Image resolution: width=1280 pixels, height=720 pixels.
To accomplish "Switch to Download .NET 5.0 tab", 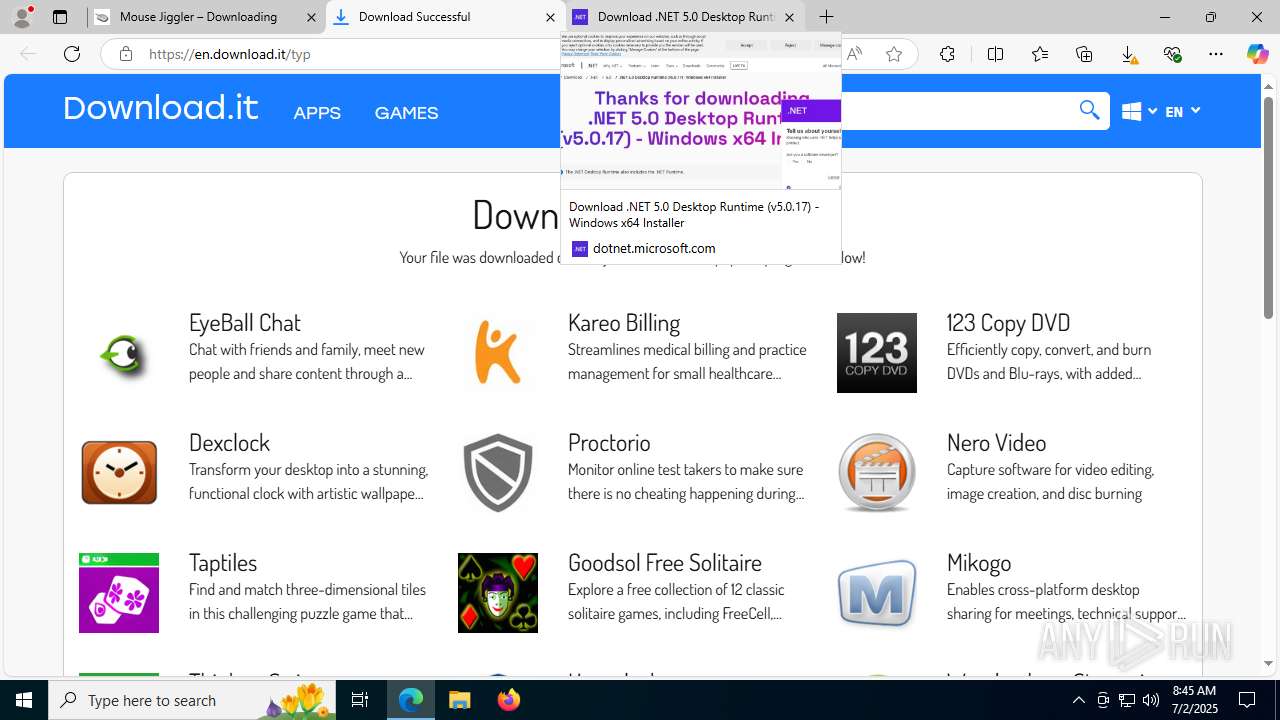I will tap(685, 17).
